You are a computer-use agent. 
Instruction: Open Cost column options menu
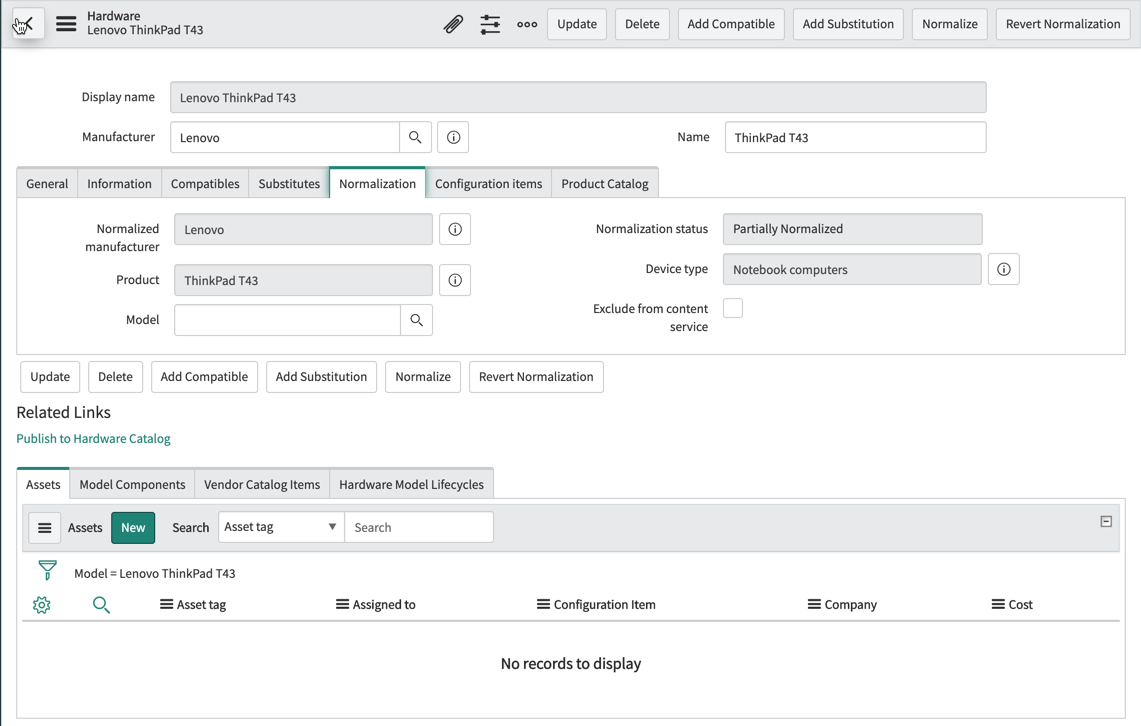(x=998, y=605)
